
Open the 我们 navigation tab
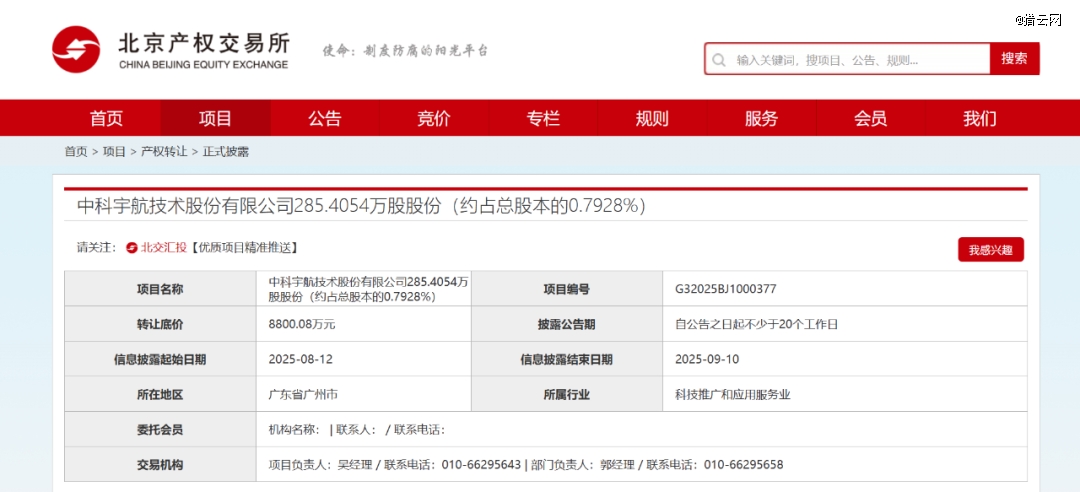tap(979, 119)
